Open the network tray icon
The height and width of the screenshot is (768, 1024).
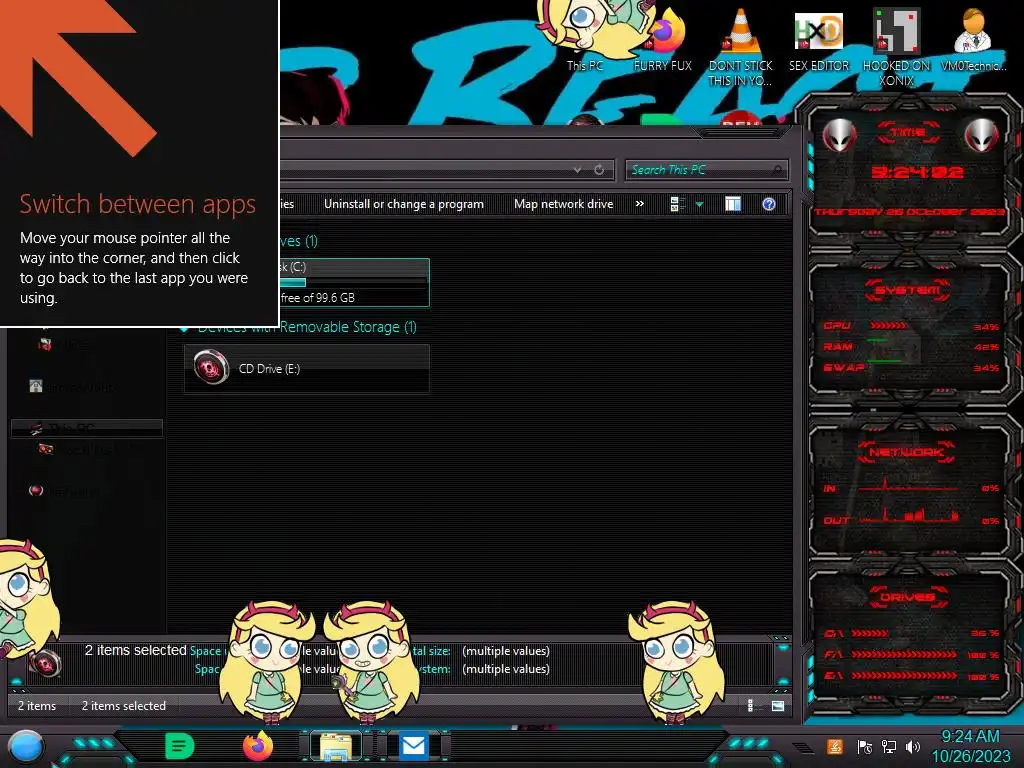pos(888,747)
